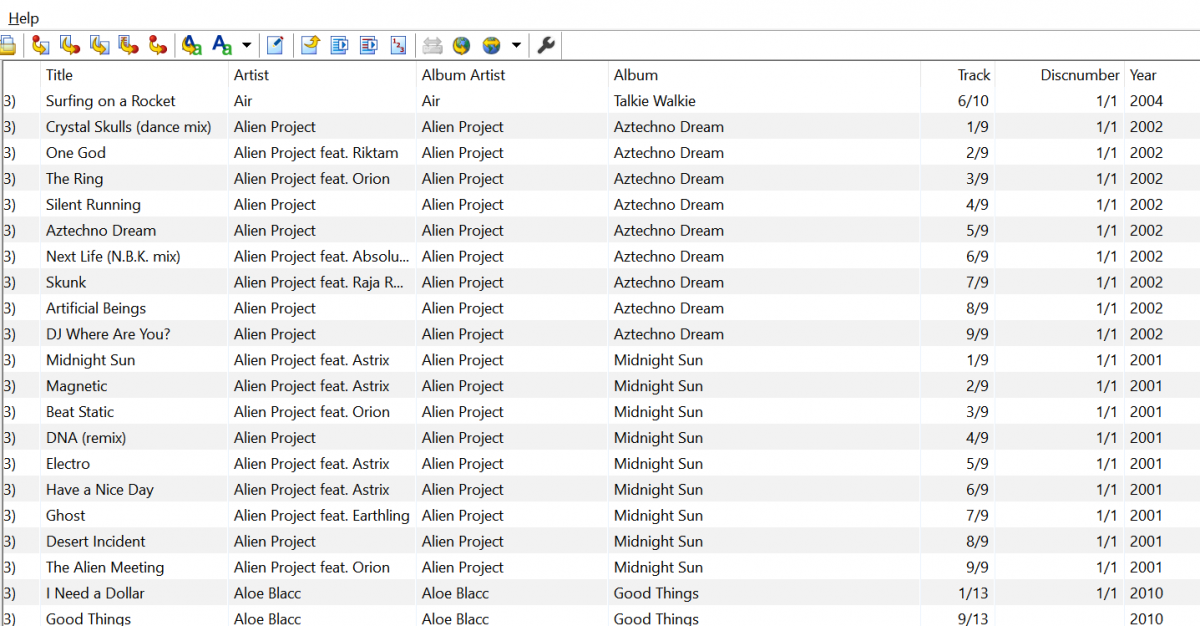Click 'Alien Project feat. Earthling' artist cell
1200x626 pixels.
tap(322, 517)
